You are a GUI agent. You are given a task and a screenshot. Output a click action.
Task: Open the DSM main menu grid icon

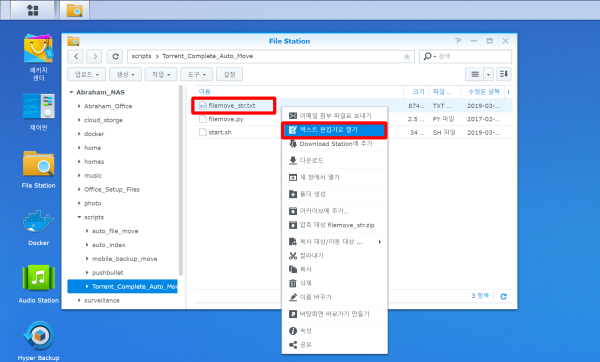(33, 10)
